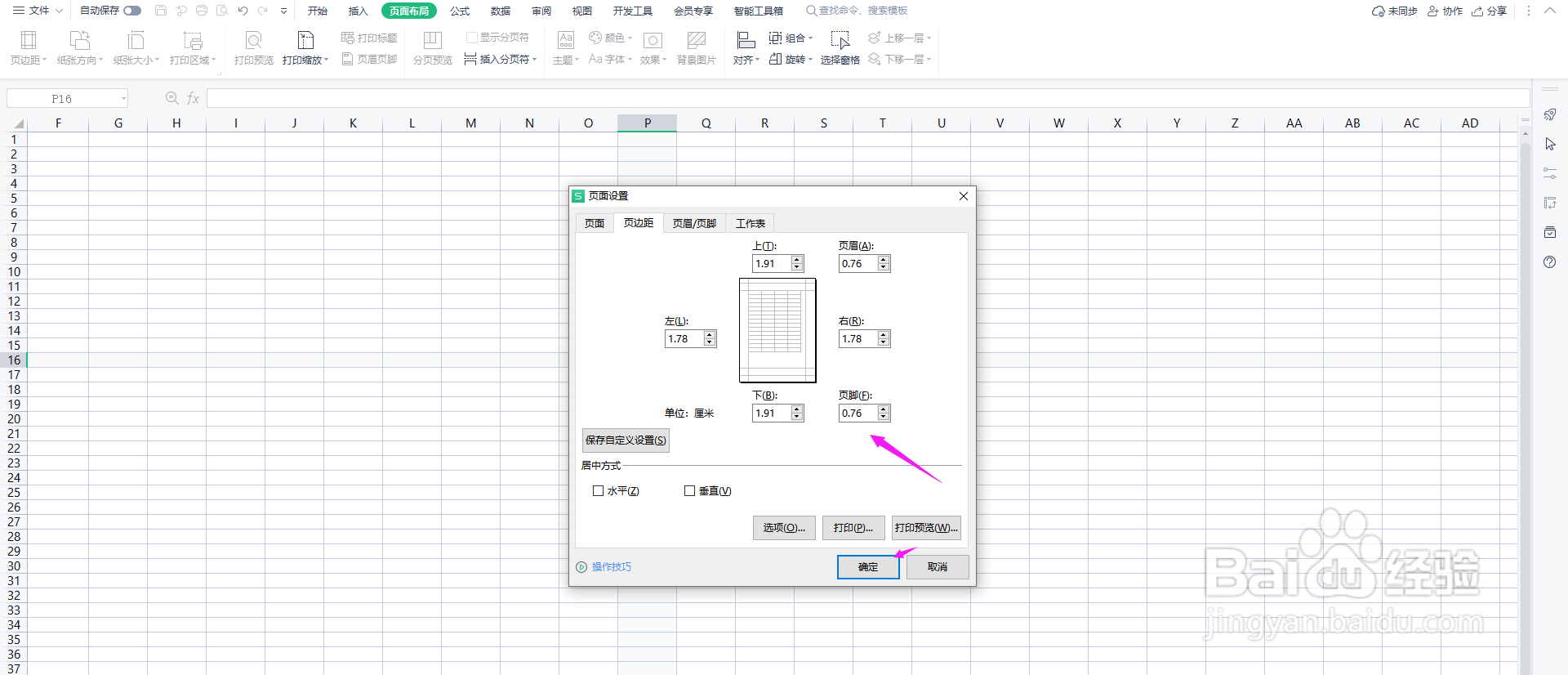This screenshot has height=675, width=1568.
Task: Click the 打印(P)... button
Action: coord(853,527)
